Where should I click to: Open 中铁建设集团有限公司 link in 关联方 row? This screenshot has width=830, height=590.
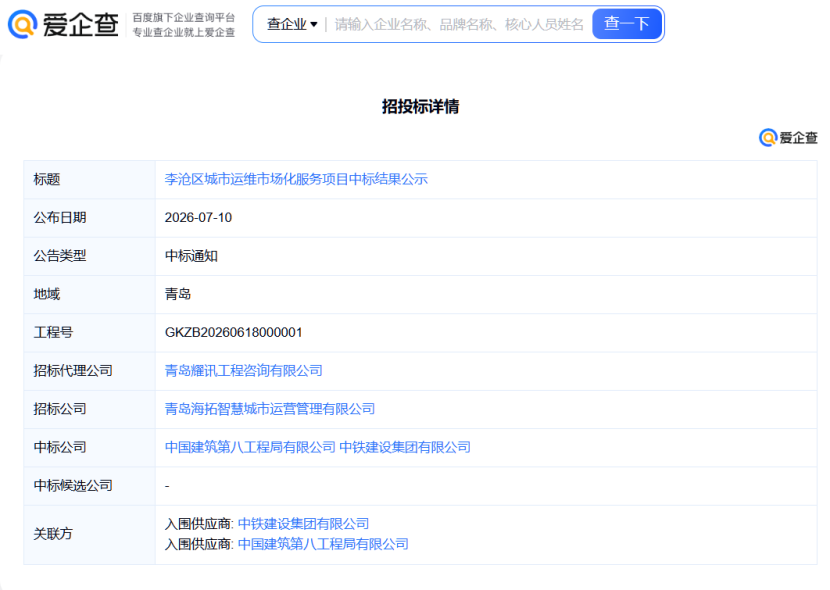(303, 524)
